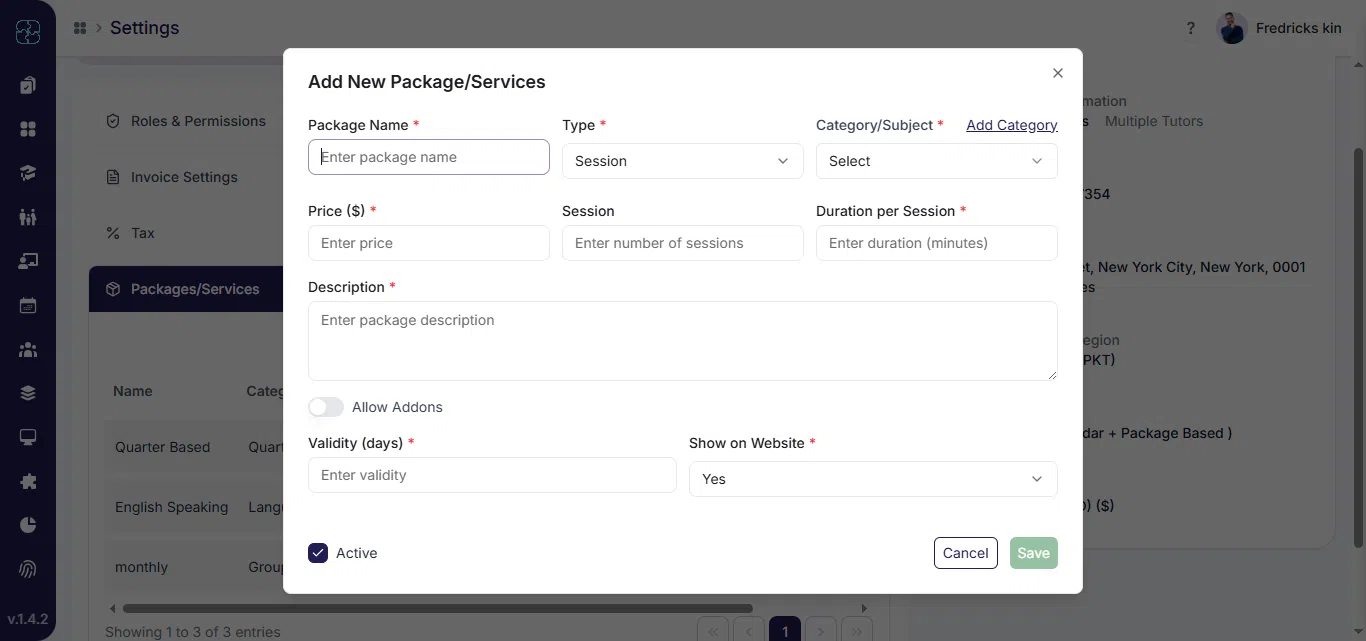This screenshot has width=1366, height=641.
Task: Click the Validity days input field
Action: click(x=492, y=475)
